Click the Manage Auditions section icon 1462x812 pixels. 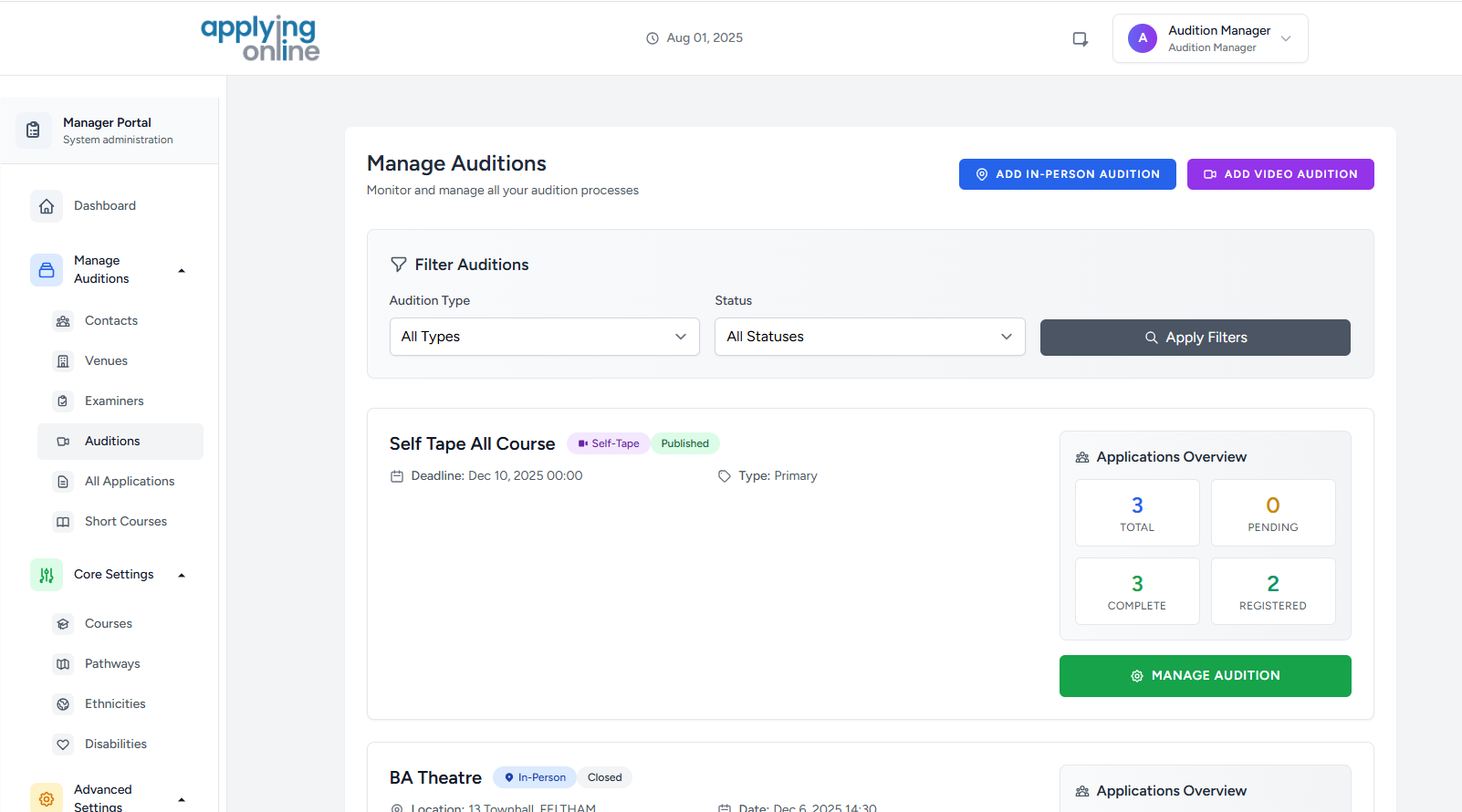pyautogui.click(x=47, y=270)
